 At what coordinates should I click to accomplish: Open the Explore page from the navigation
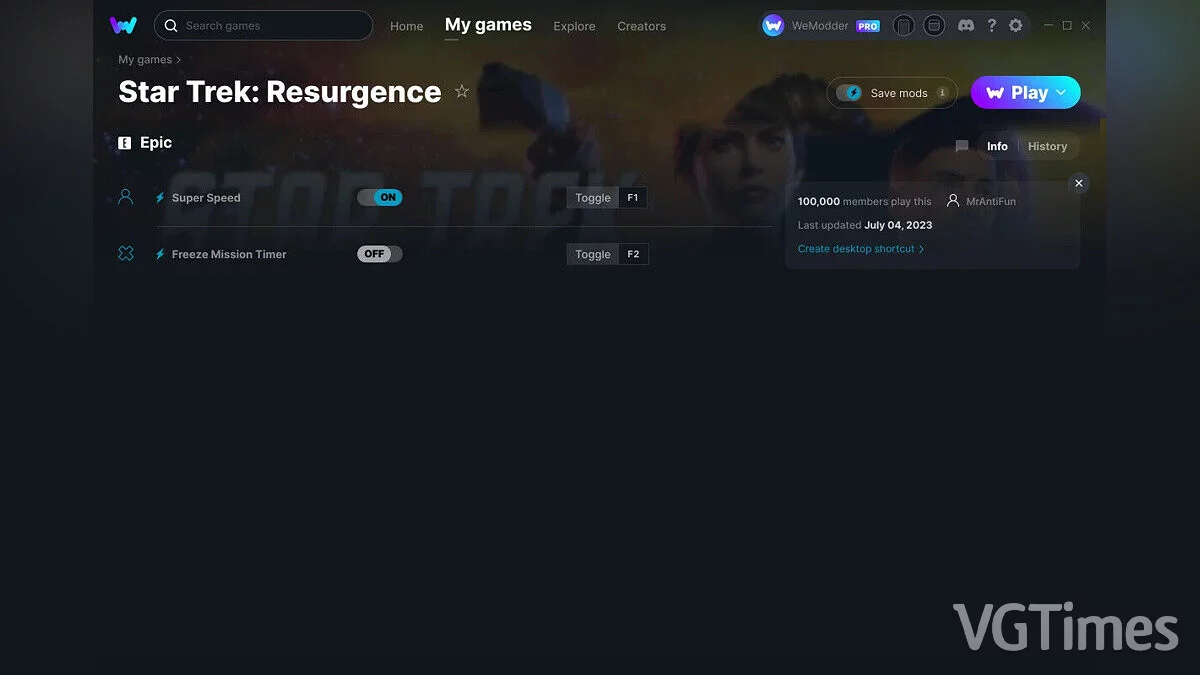(x=574, y=26)
